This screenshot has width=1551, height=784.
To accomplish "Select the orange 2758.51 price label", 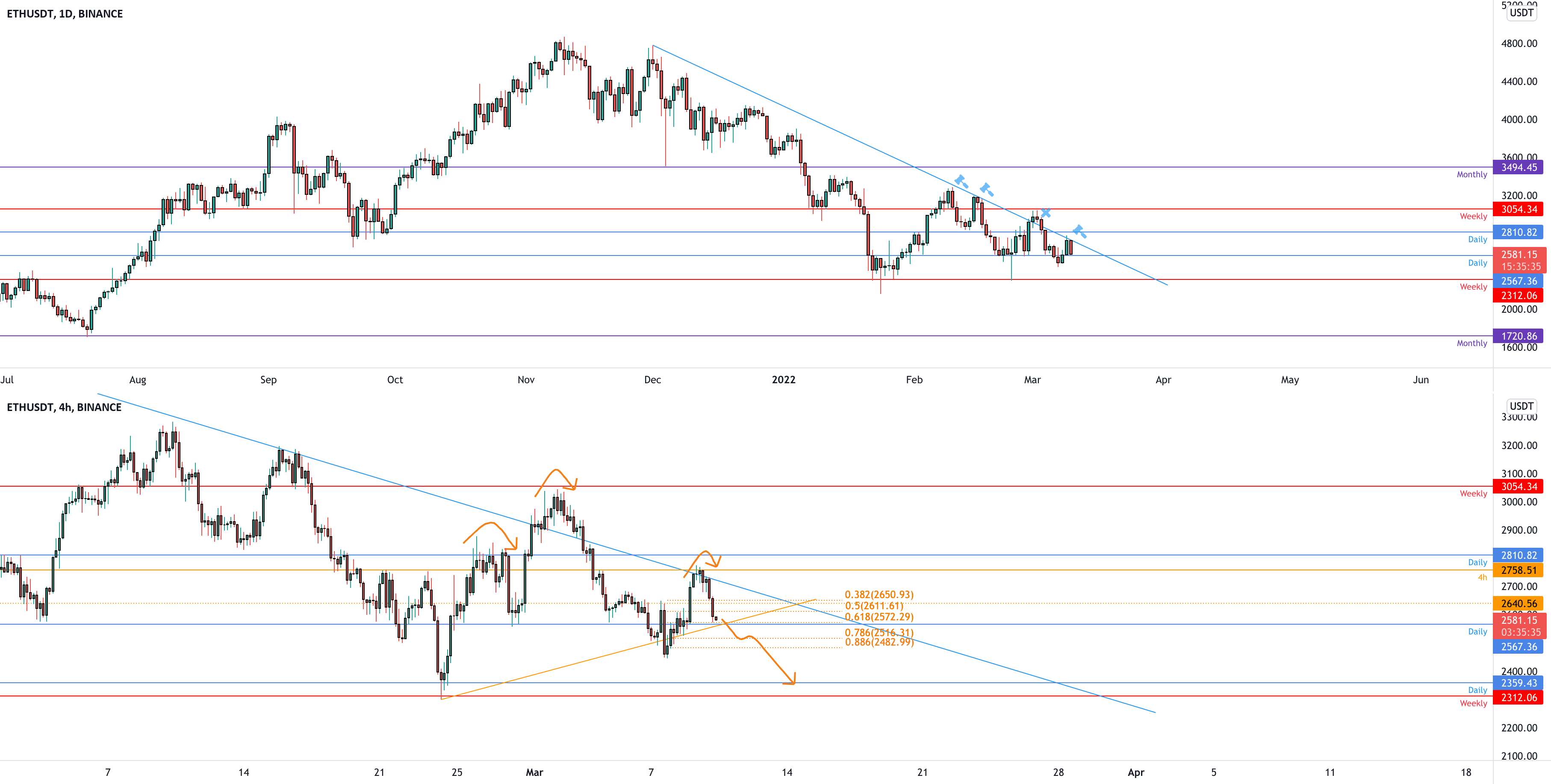I will point(1519,570).
